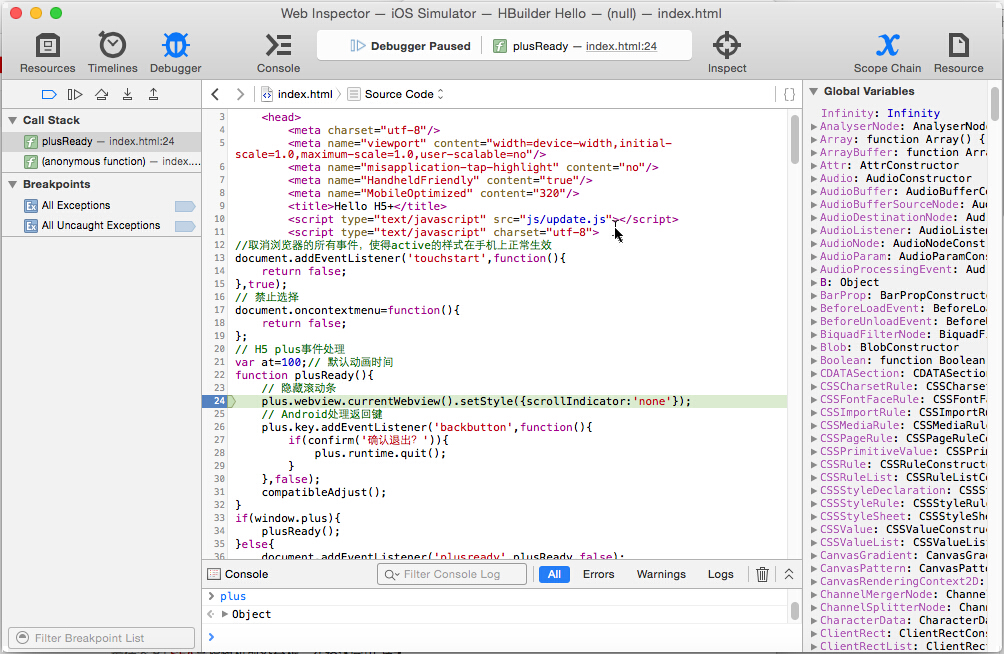Screen dimensions: 1004x654
Task: Expand the Array global variable
Action: tap(814, 140)
